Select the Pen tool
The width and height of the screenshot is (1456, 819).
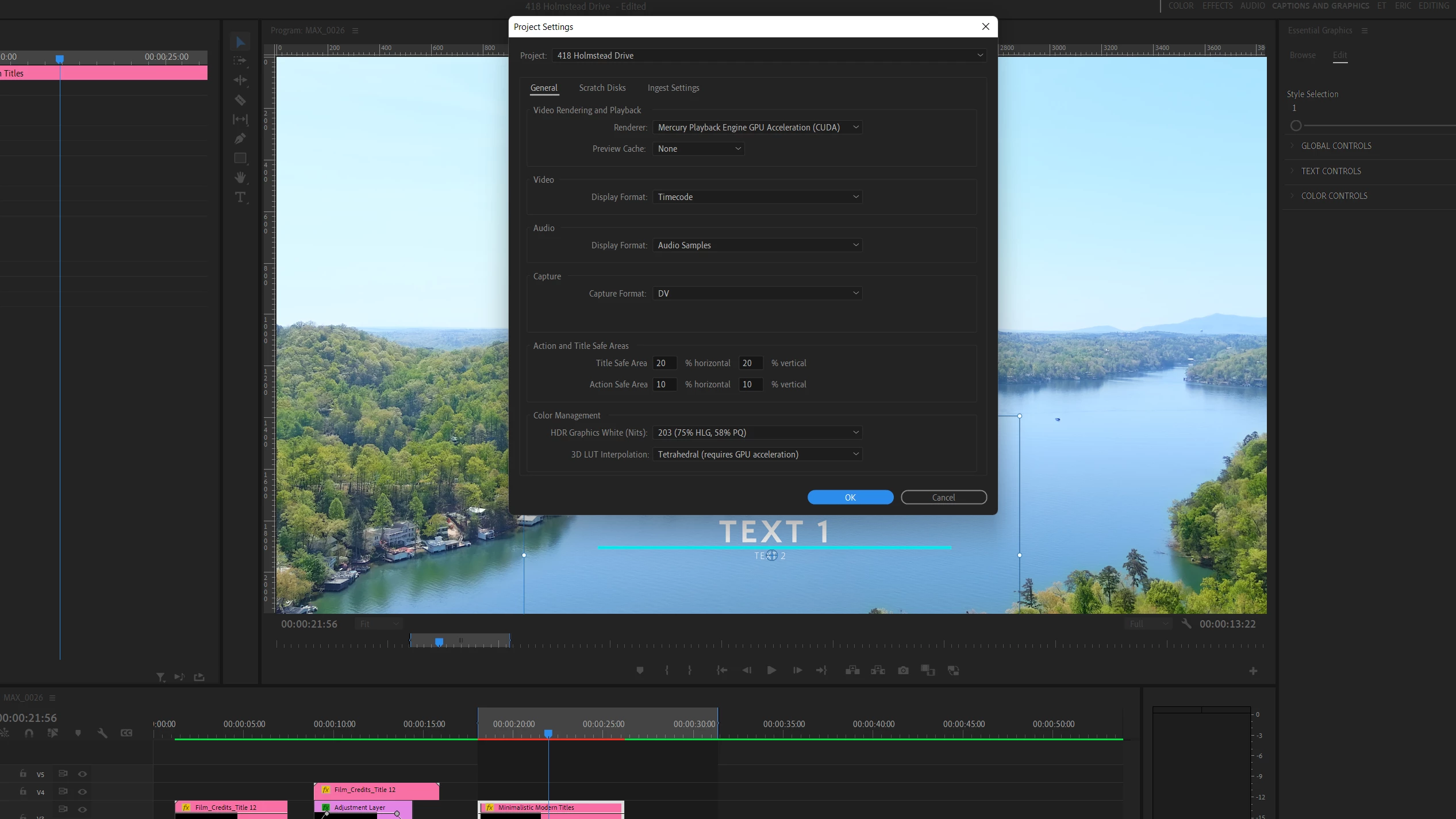point(240,139)
